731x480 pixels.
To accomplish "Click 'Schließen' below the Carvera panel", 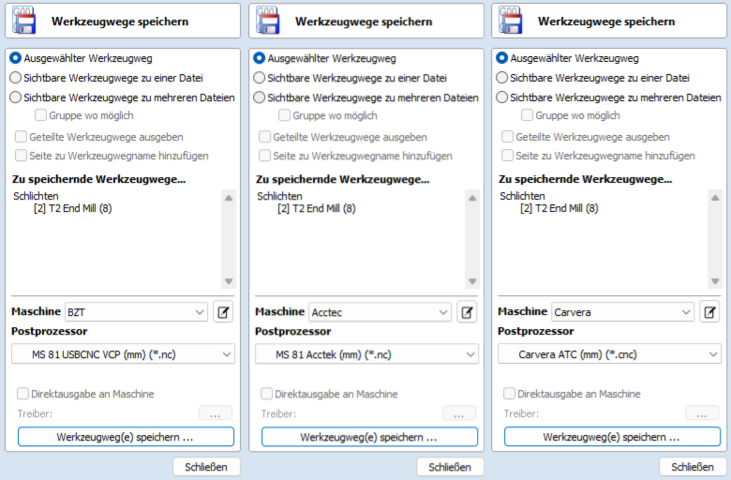I will coord(692,467).
